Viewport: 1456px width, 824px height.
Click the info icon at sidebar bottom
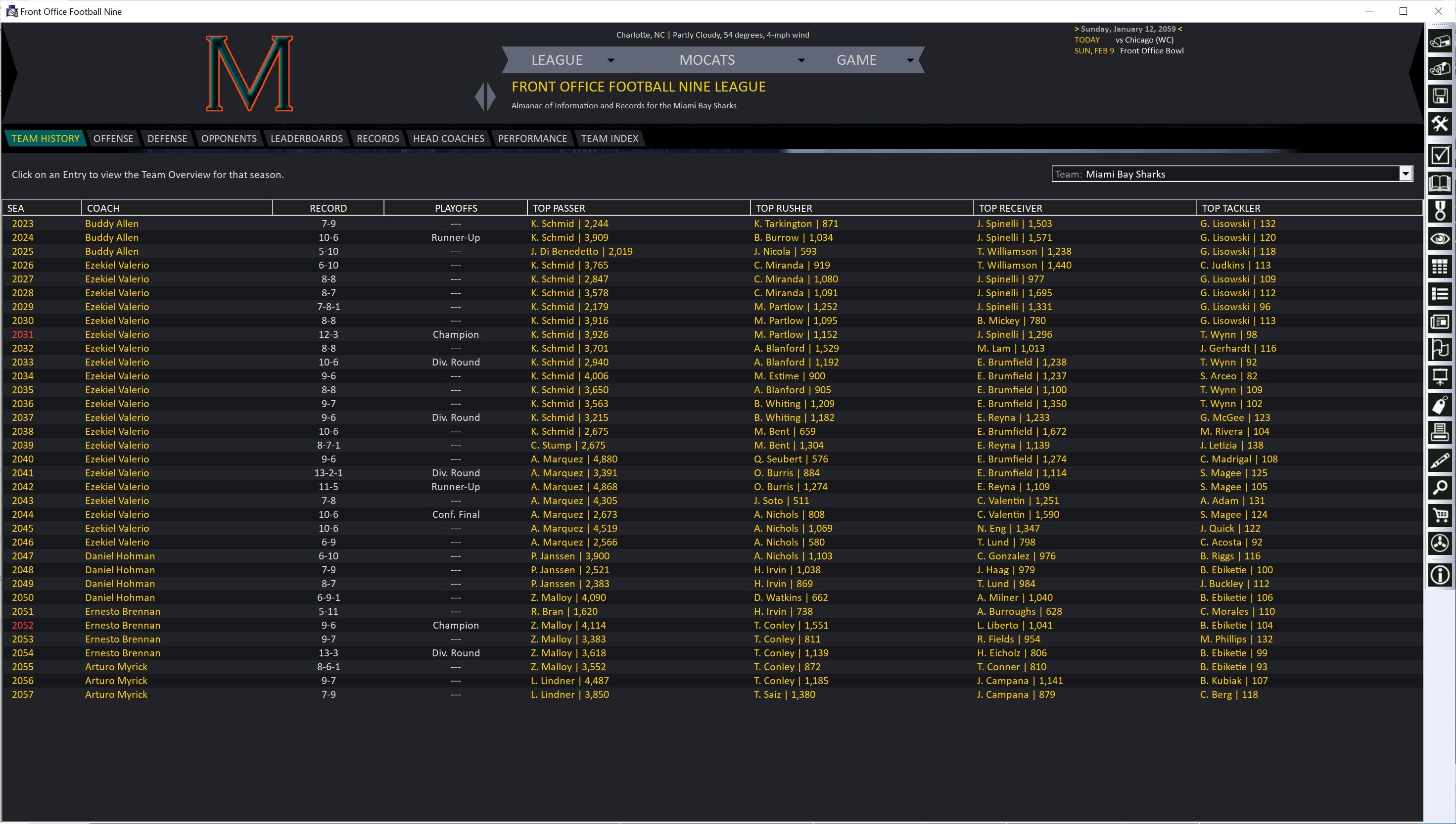(1441, 574)
